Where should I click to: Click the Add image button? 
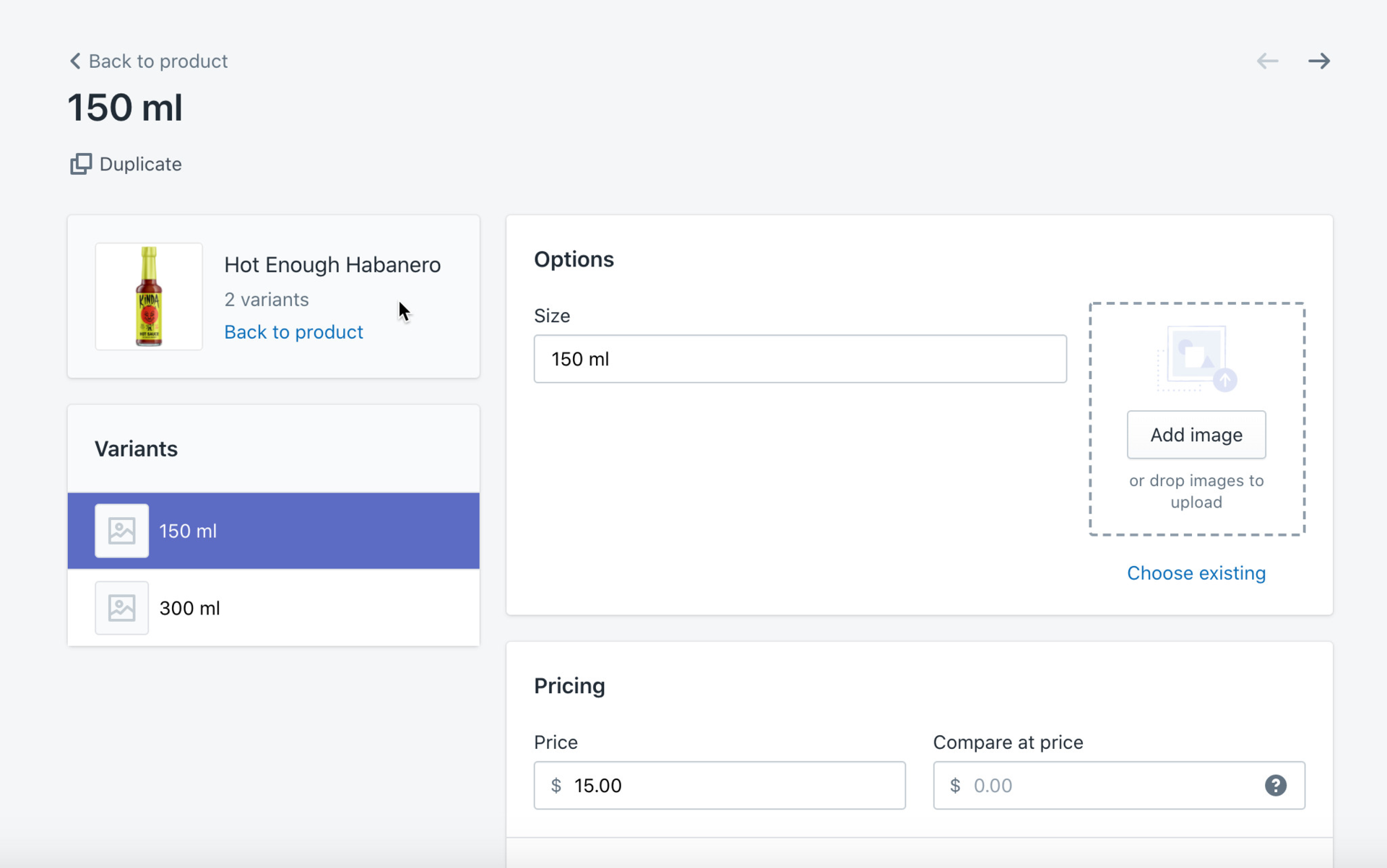tap(1196, 434)
